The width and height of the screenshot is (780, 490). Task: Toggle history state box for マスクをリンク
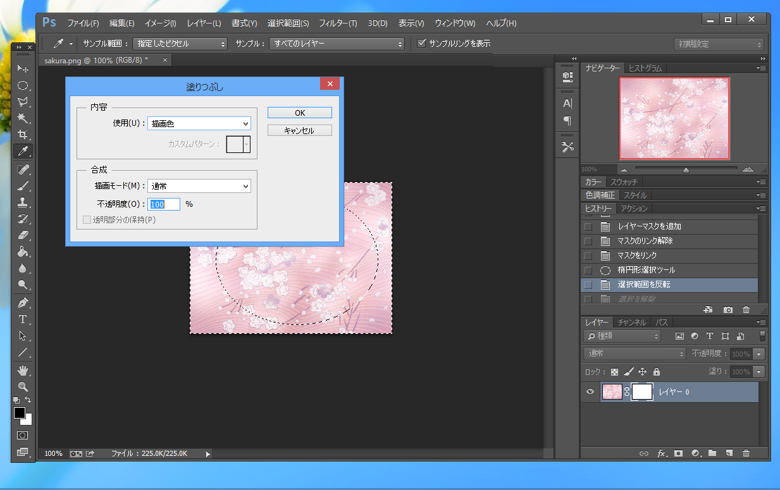tap(588, 256)
